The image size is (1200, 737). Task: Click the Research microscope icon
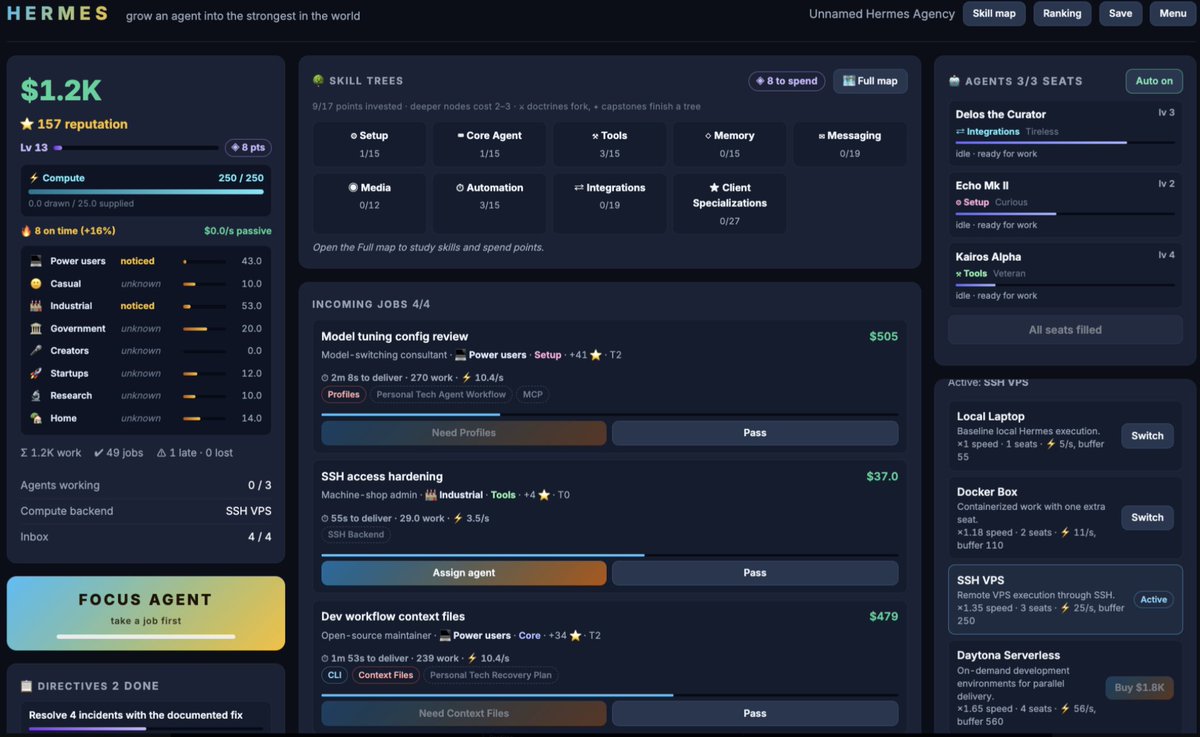36,396
